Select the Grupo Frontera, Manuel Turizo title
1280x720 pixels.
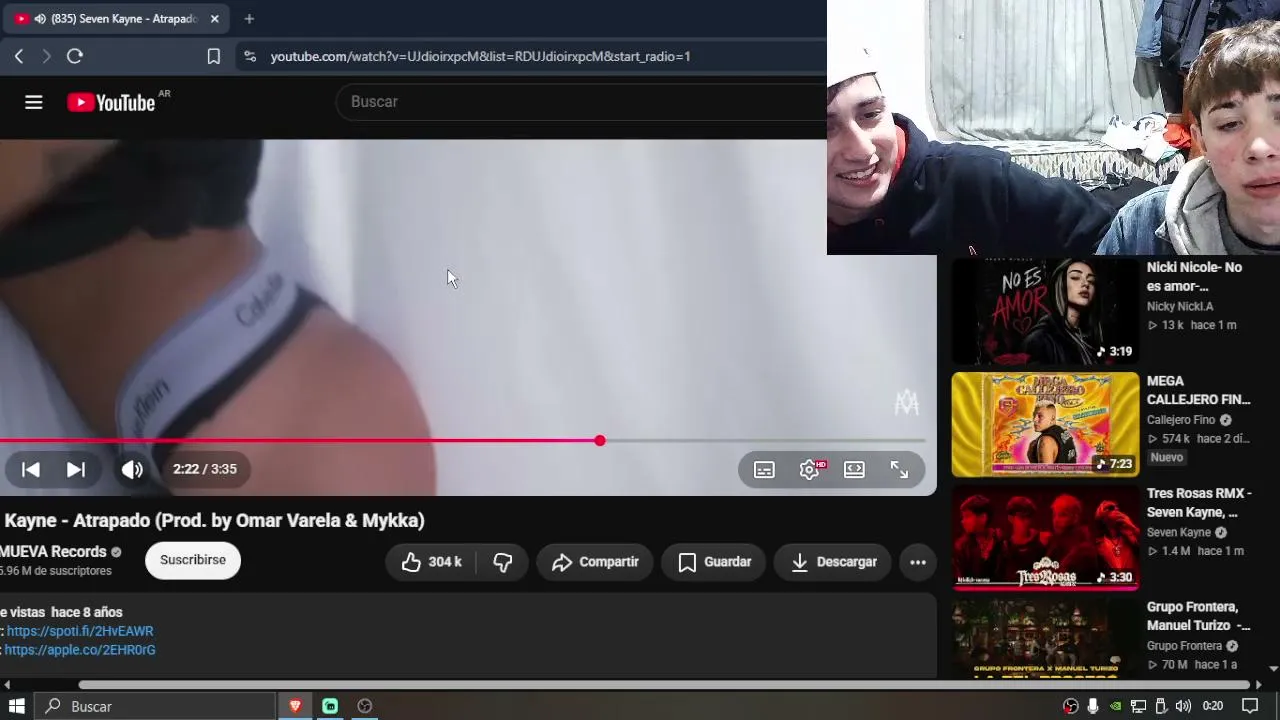(1199, 616)
